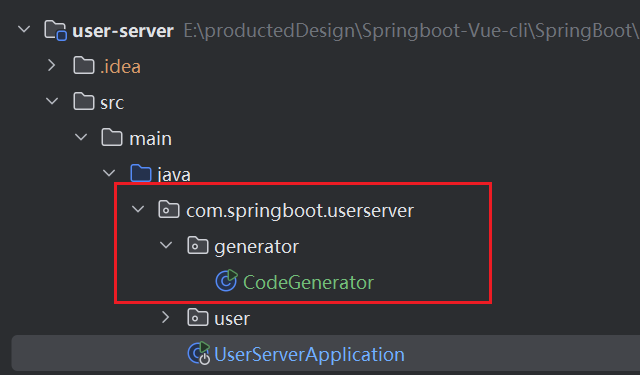The height and width of the screenshot is (375, 640).
Task: Expand the user package chevron
Action: tap(165, 317)
